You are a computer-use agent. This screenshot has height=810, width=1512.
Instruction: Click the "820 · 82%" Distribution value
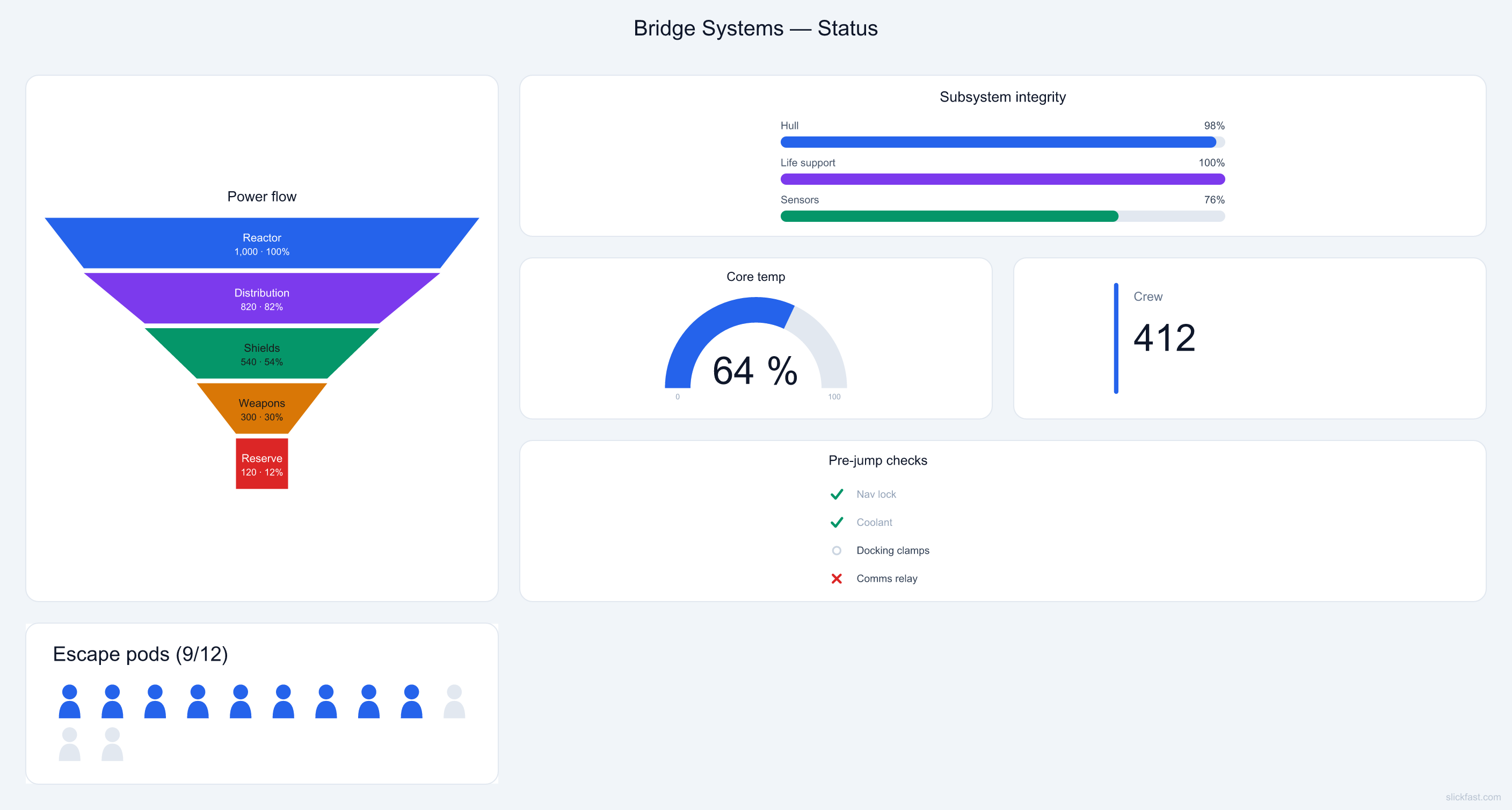262,307
